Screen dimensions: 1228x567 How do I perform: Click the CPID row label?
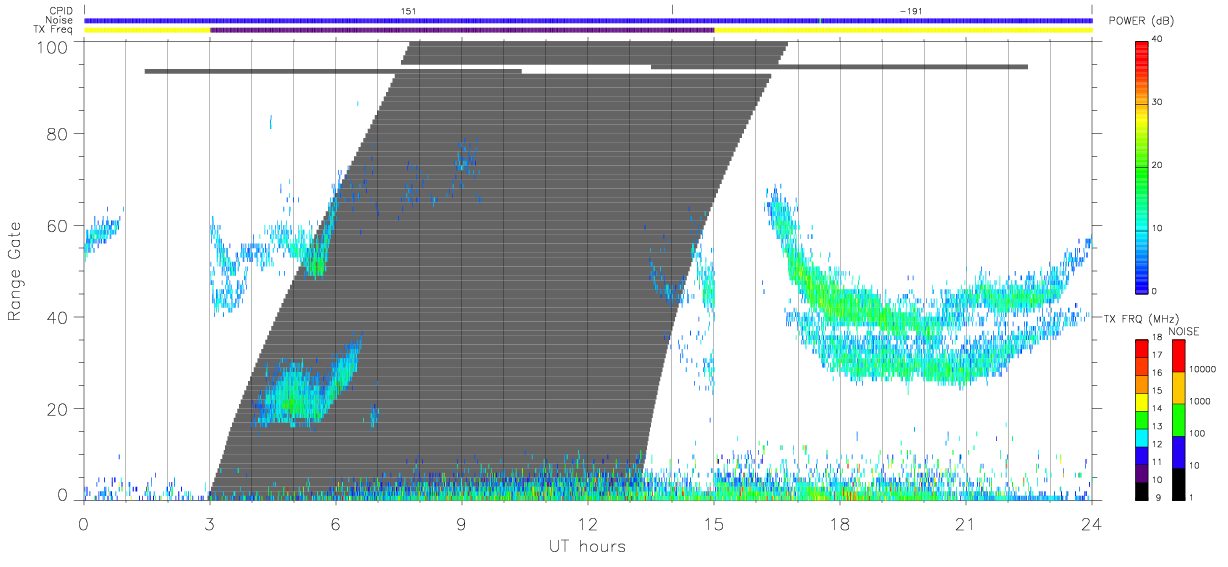click(x=60, y=11)
